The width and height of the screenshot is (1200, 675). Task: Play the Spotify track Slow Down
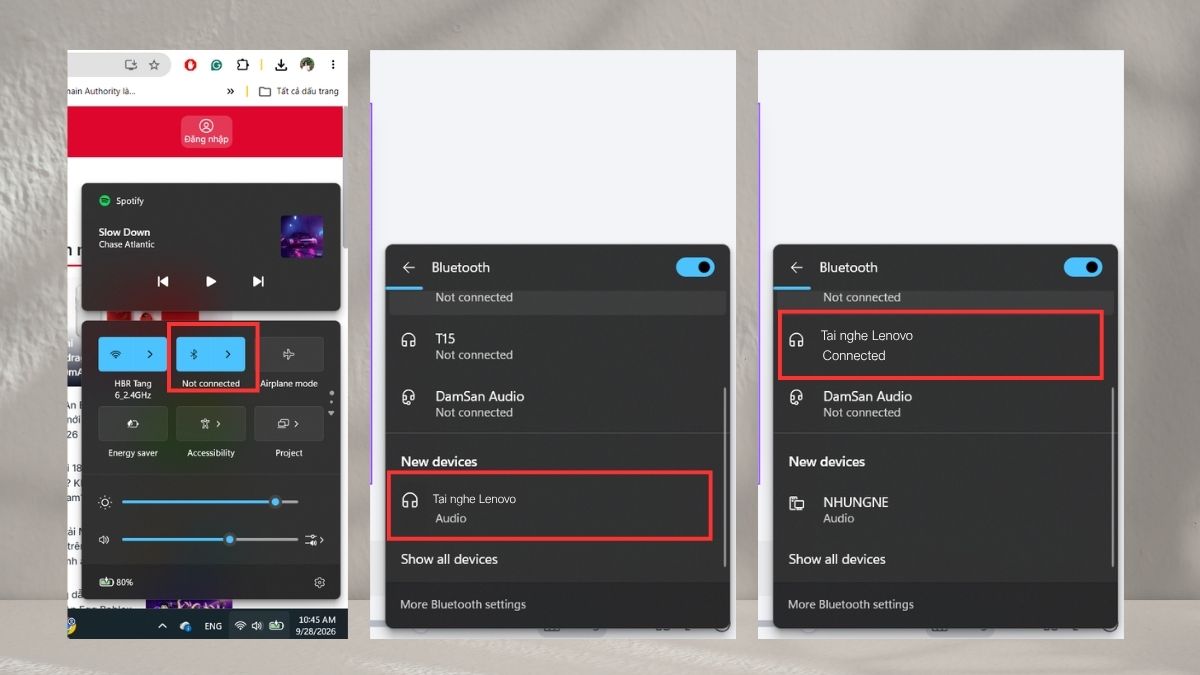[211, 282]
